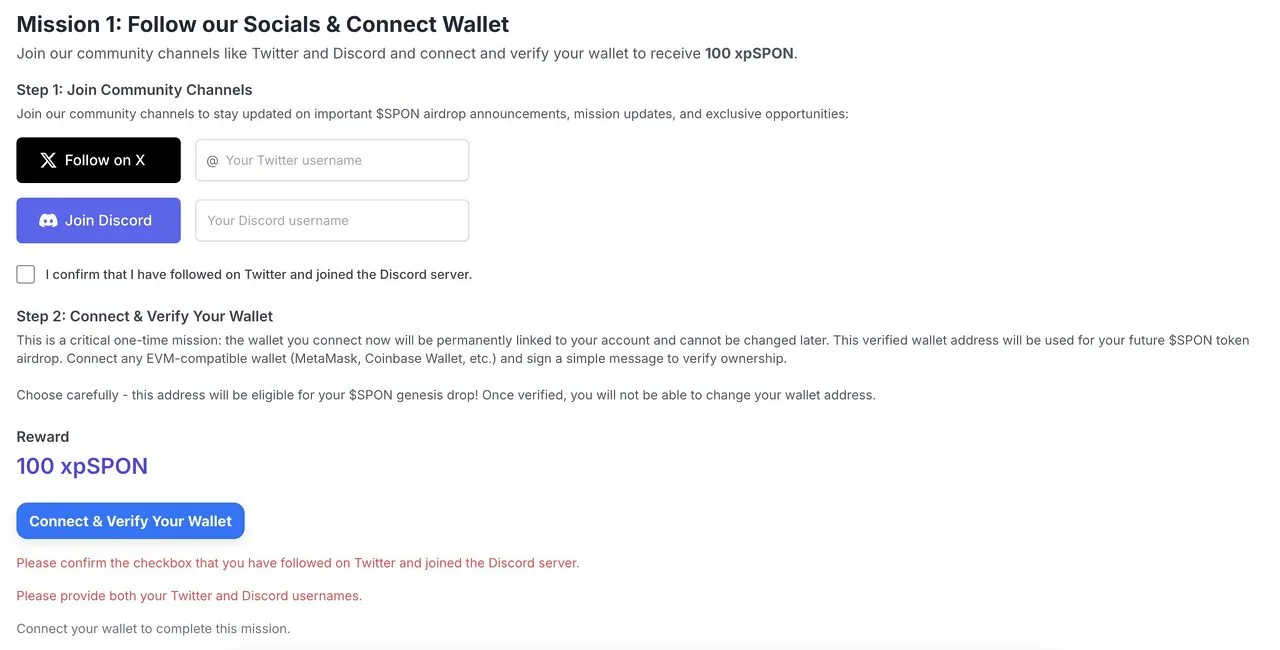This screenshot has width=1280, height=650.
Task: Click the Step 2: Connect & Verify heading
Action: [144, 316]
